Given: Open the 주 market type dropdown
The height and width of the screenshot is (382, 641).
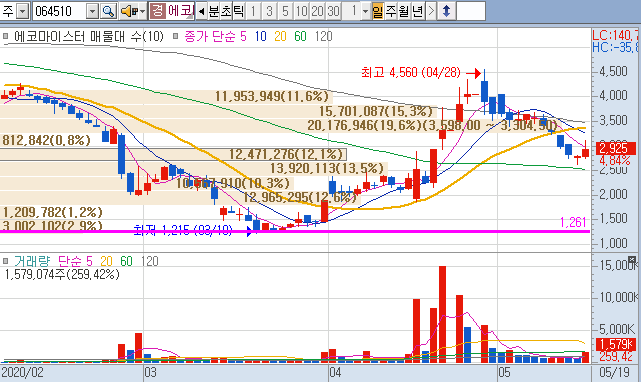Looking at the screenshot, I should (23, 11).
